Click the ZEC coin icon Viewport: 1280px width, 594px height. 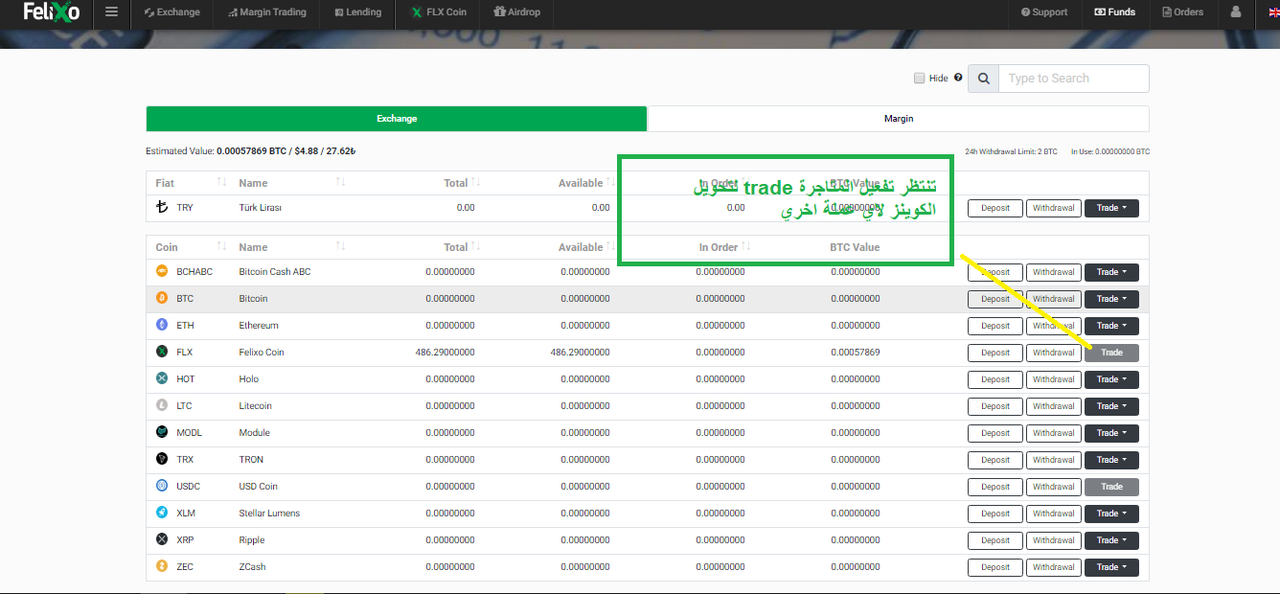162,567
